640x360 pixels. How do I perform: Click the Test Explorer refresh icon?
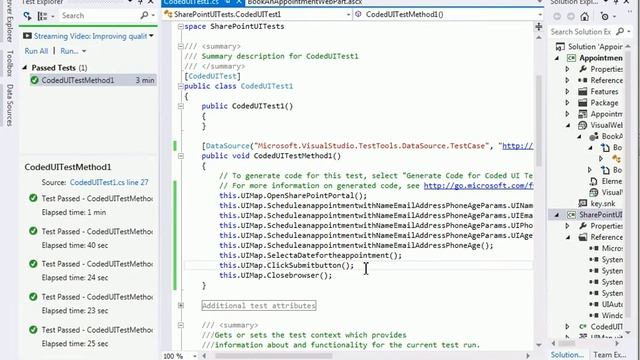click(x=27, y=16)
